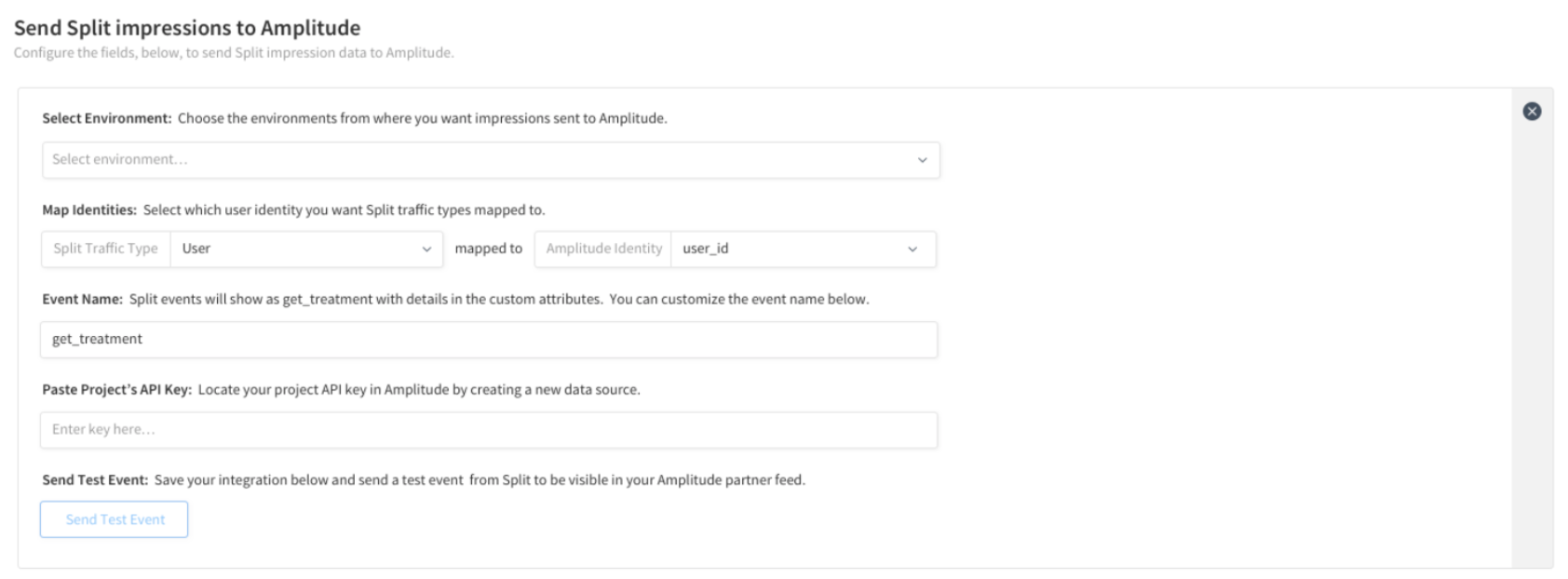Click the Map Identities: bold label
This screenshot has width=1568, height=579.
point(89,209)
